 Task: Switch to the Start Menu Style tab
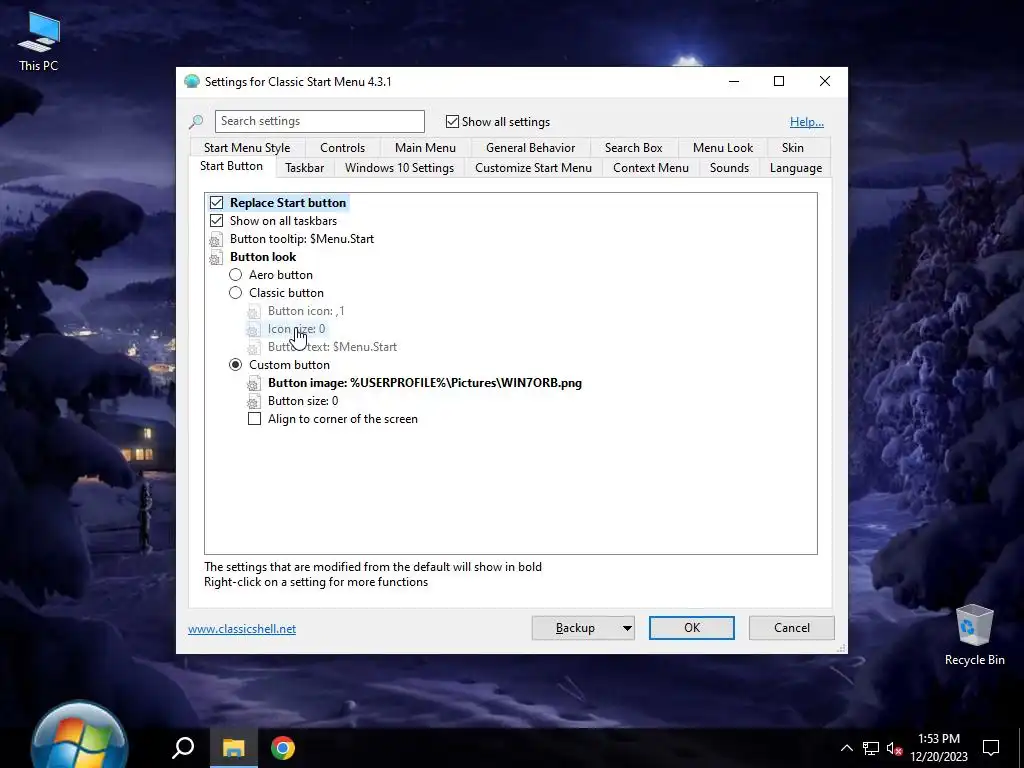pyautogui.click(x=247, y=148)
